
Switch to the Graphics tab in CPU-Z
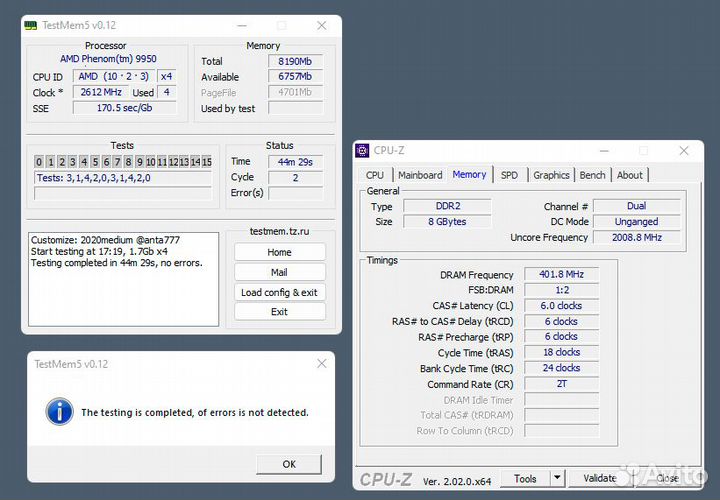pos(551,175)
